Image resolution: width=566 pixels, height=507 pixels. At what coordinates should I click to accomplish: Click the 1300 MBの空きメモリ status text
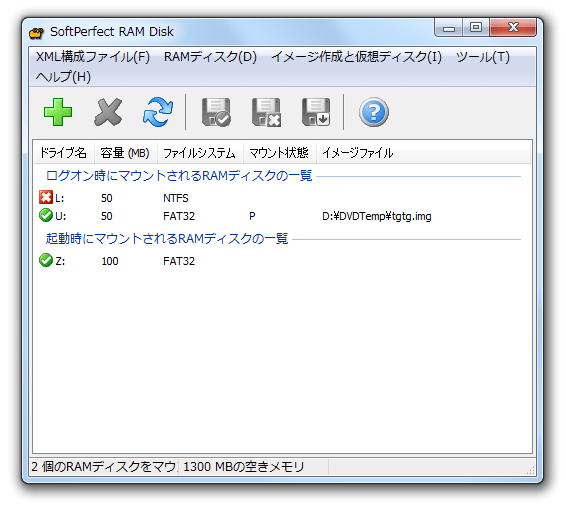click(x=244, y=467)
